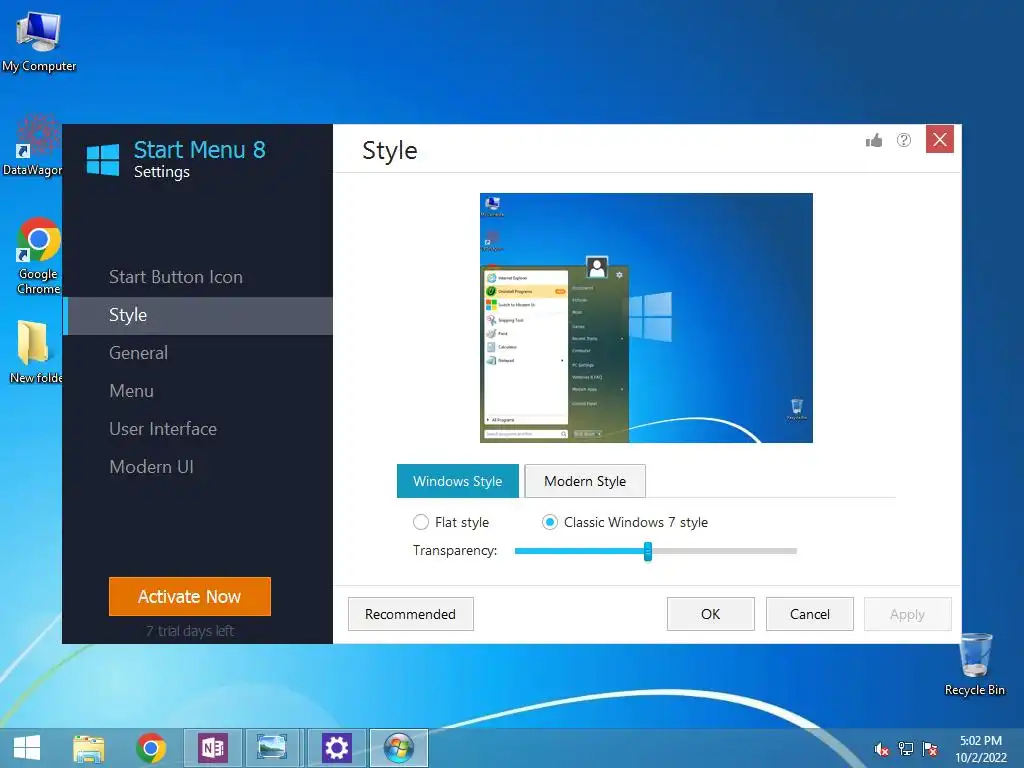Open the Start Button Icon section
Screen dimensions: 1024x768
(x=176, y=277)
